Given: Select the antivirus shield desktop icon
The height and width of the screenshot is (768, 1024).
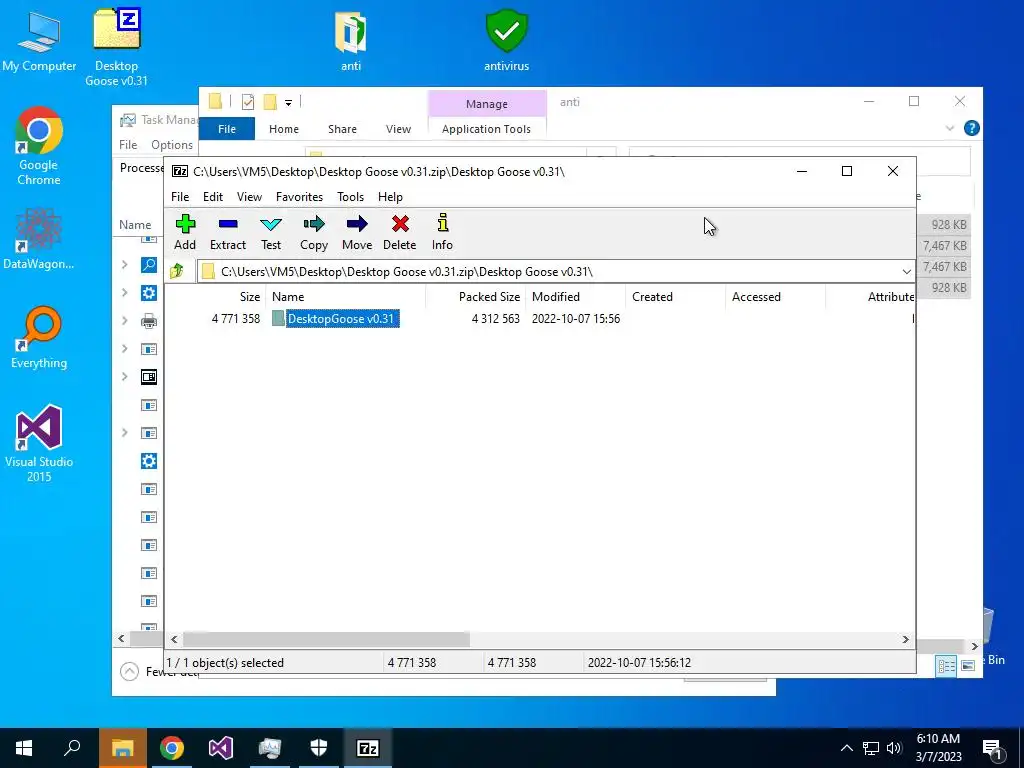Looking at the screenshot, I should 506,40.
